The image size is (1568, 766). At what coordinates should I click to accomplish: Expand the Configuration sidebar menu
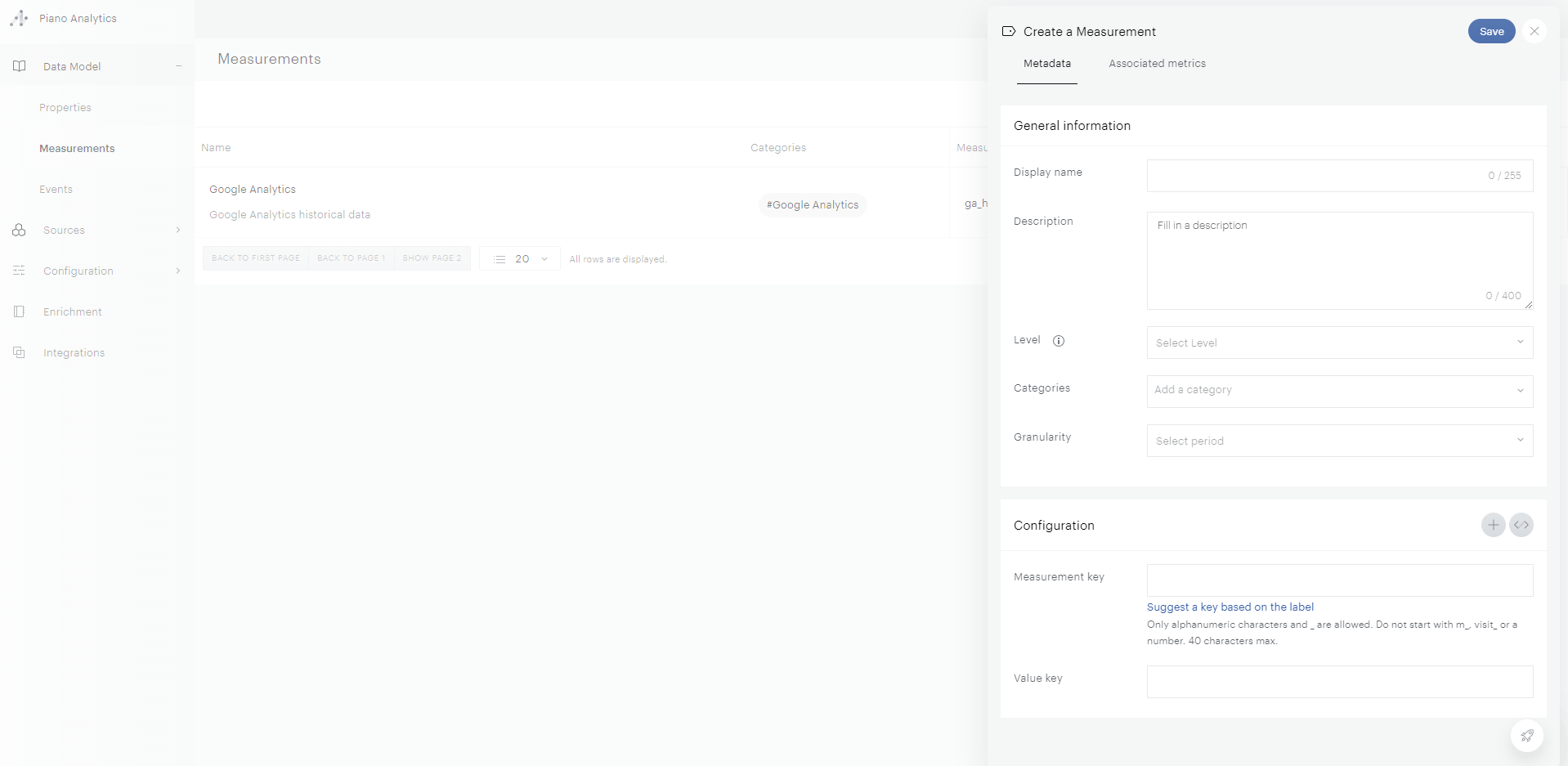[x=78, y=271]
